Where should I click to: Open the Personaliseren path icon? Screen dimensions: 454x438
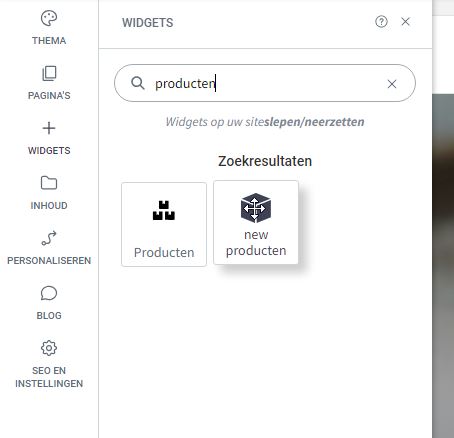click(x=49, y=238)
